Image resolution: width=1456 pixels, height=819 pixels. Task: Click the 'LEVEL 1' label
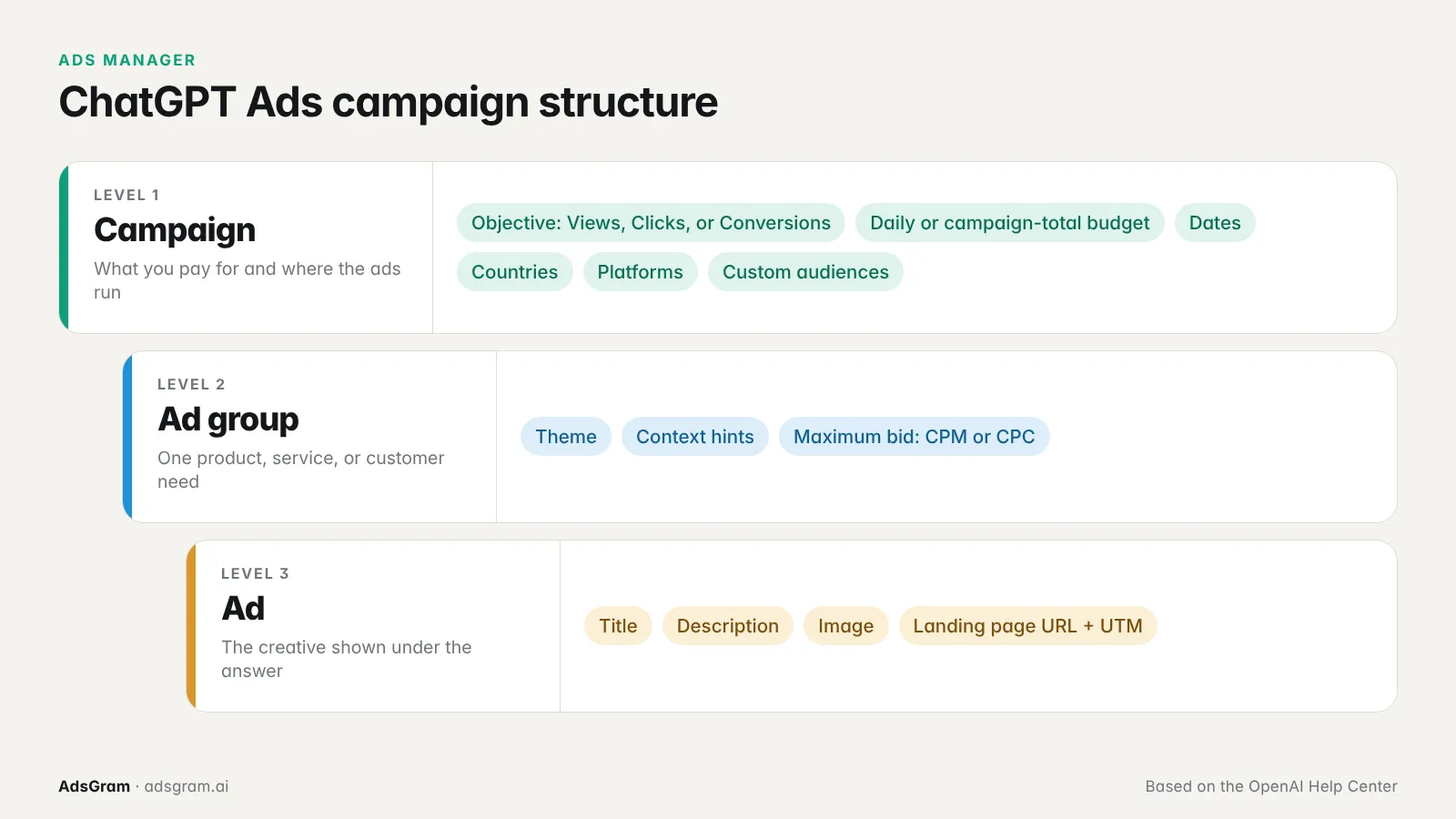tap(126, 195)
